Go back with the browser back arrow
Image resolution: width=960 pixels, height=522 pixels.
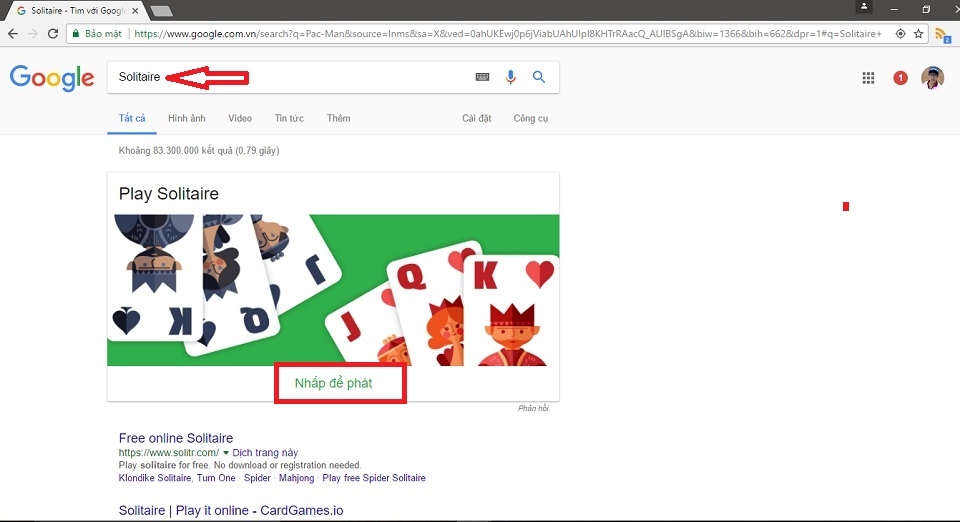tap(13, 34)
